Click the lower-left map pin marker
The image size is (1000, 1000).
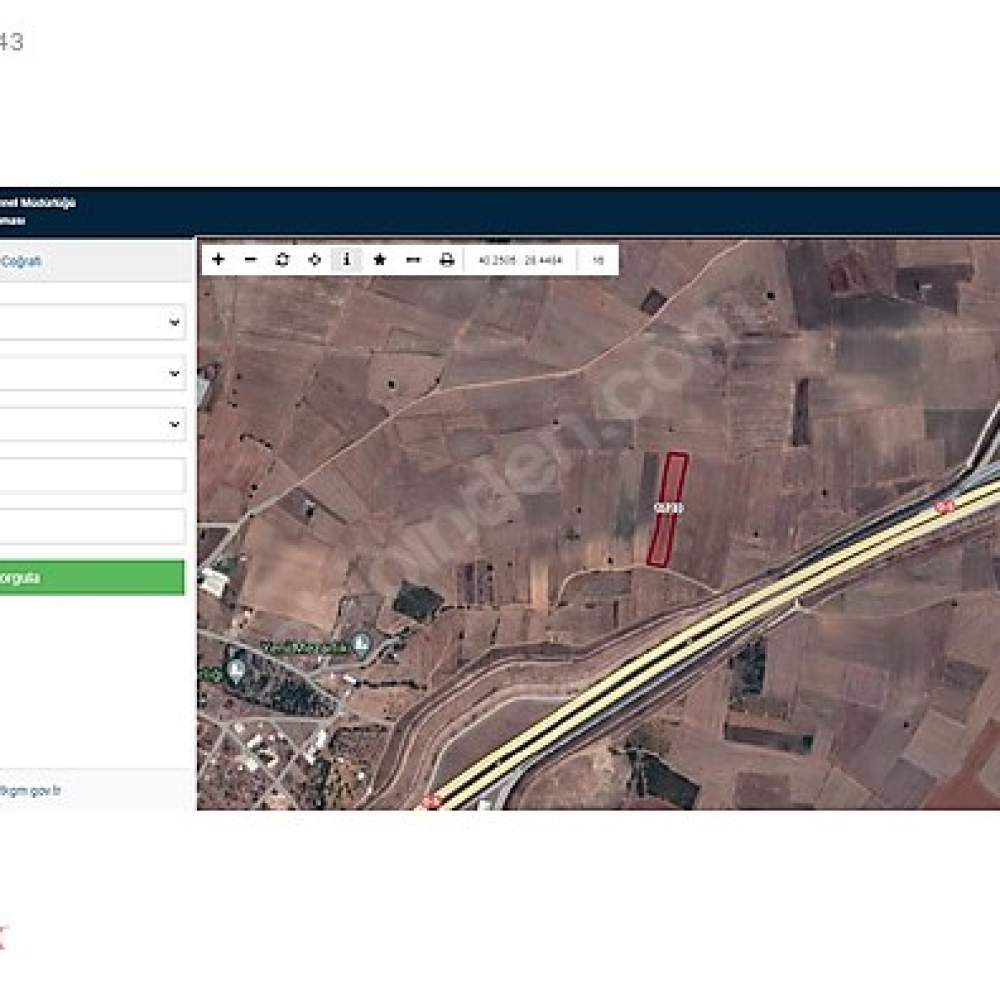(x=237, y=671)
